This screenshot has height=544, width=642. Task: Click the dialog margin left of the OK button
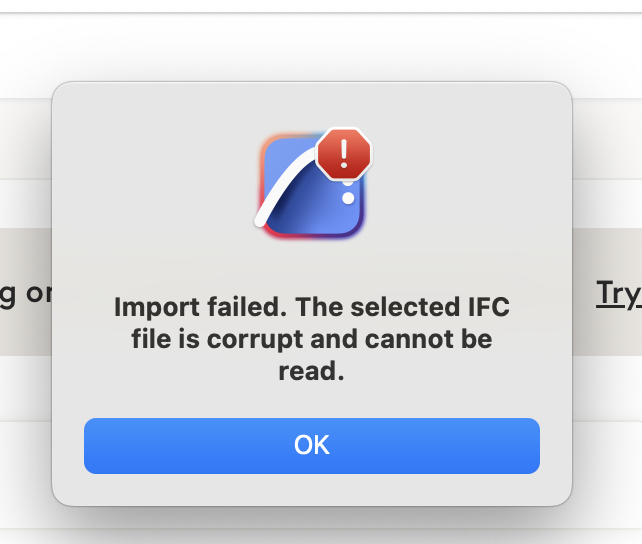[x=68, y=445]
